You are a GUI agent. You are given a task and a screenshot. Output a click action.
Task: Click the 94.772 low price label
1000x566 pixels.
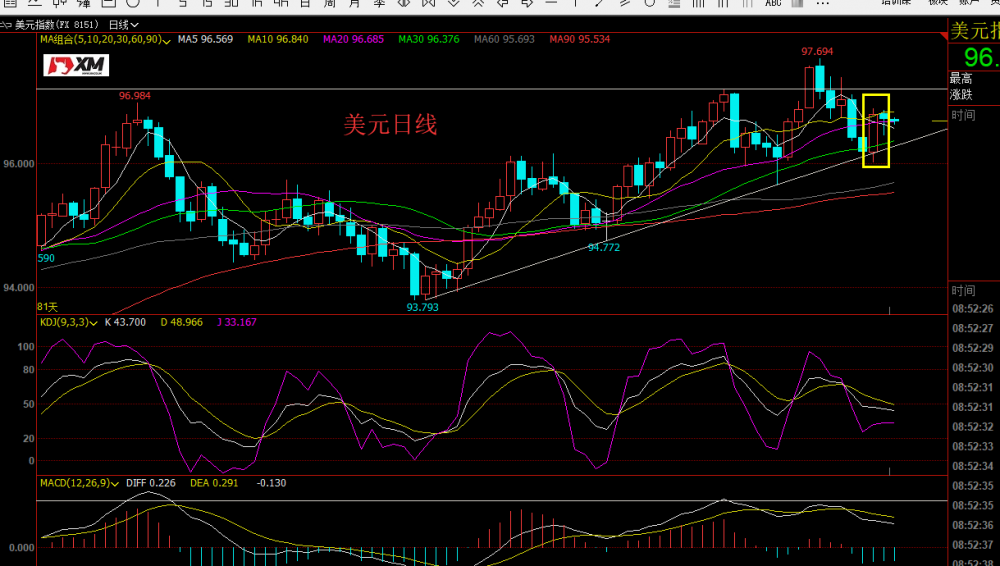603,248
